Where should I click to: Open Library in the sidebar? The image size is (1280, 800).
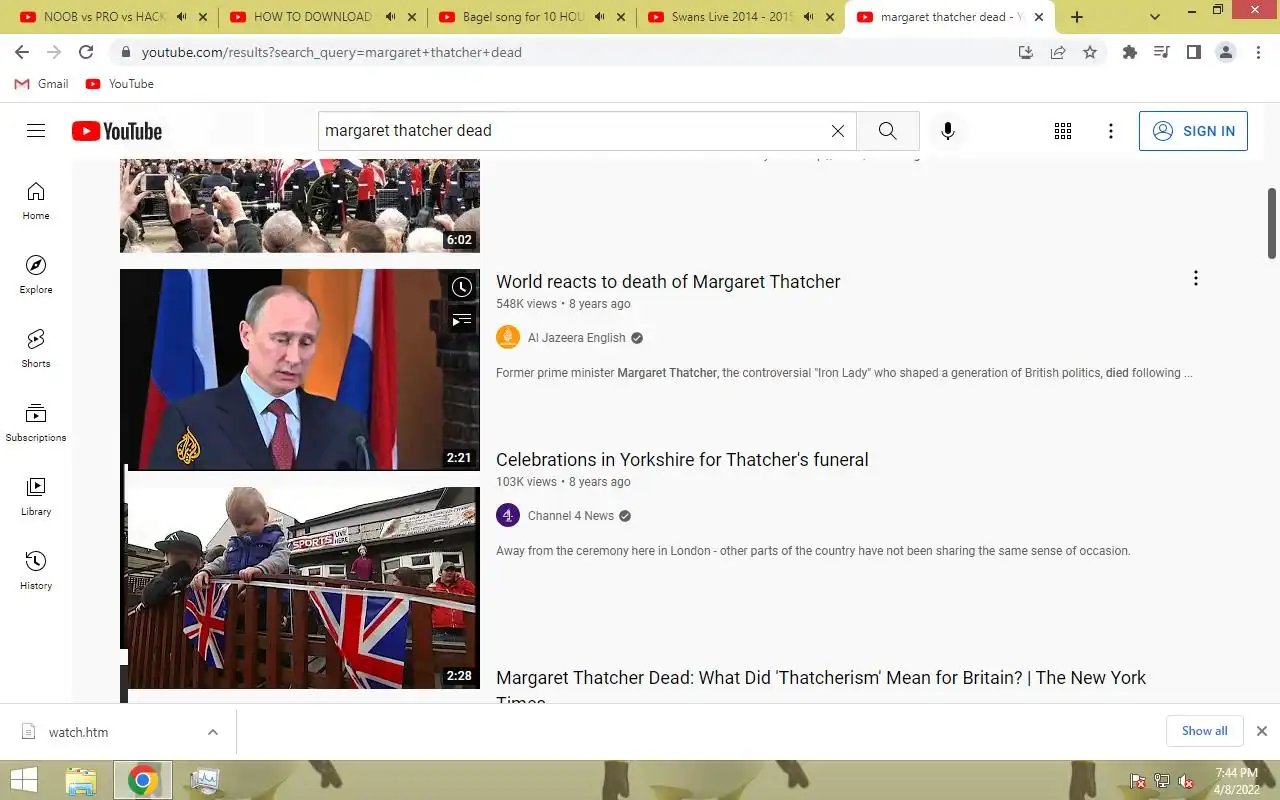point(36,497)
